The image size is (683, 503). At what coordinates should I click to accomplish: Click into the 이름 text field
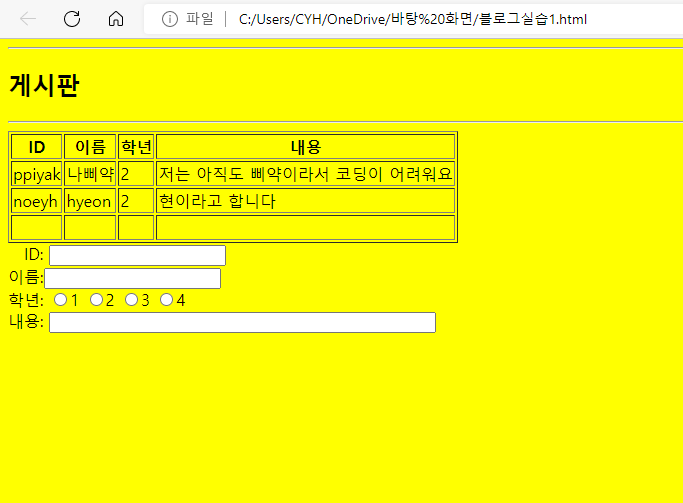pos(132,278)
